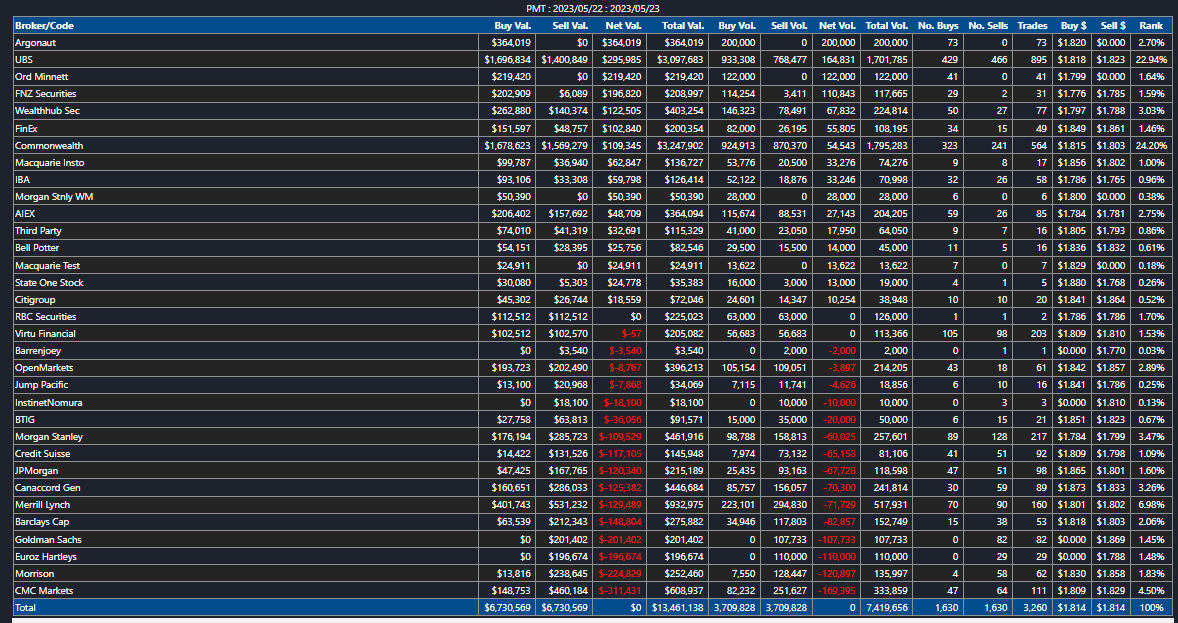The image size is (1178, 623).
Task: Click the No. Buys column header
Action: coord(938,26)
